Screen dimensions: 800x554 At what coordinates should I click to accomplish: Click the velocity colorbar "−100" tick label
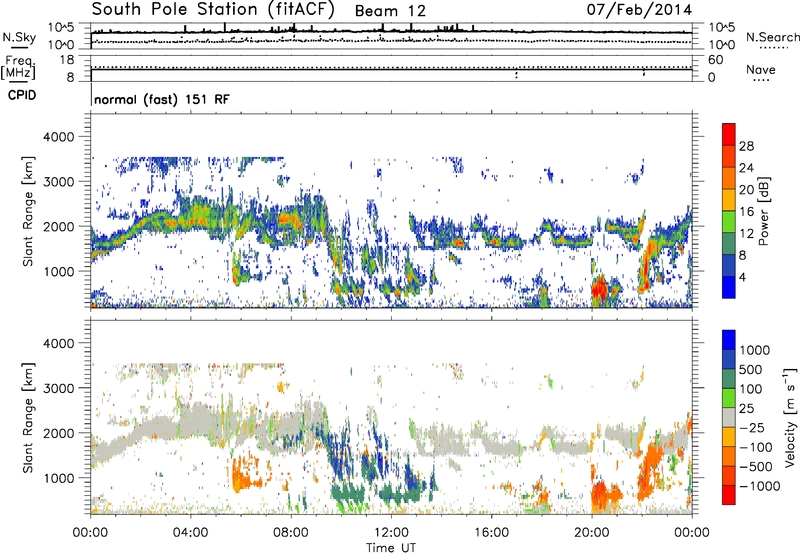(756, 447)
